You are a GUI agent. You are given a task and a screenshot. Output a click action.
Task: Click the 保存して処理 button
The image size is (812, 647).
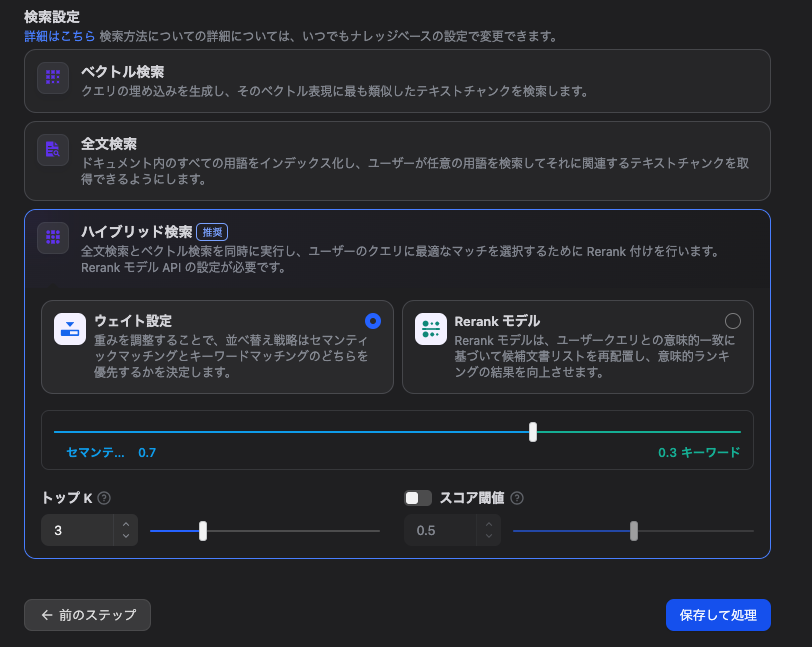coord(718,615)
